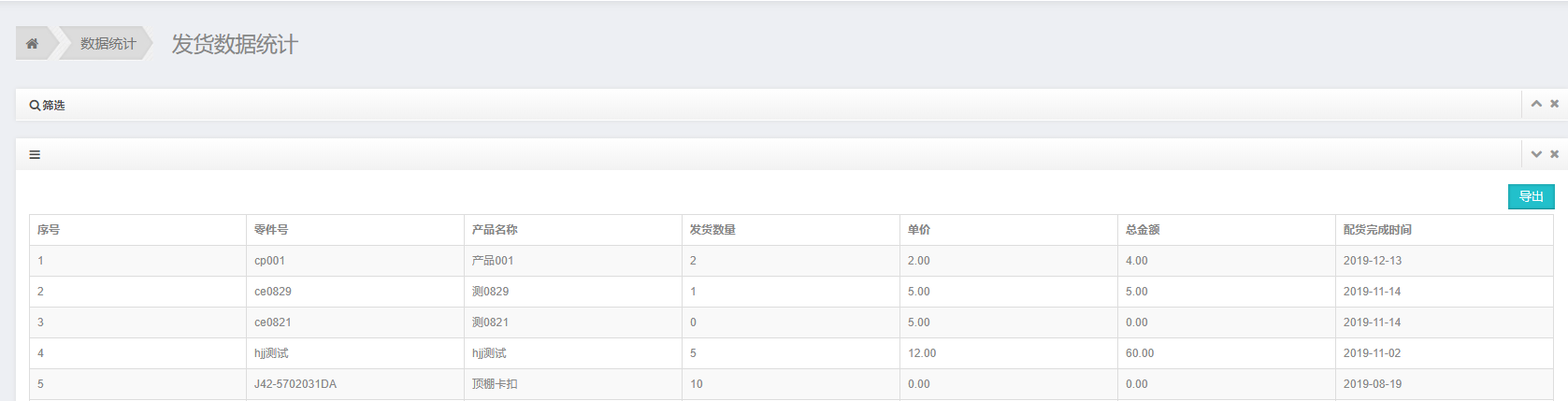
Task: Toggle the table panel using the down chevron
Action: pyautogui.click(x=1535, y=154)
